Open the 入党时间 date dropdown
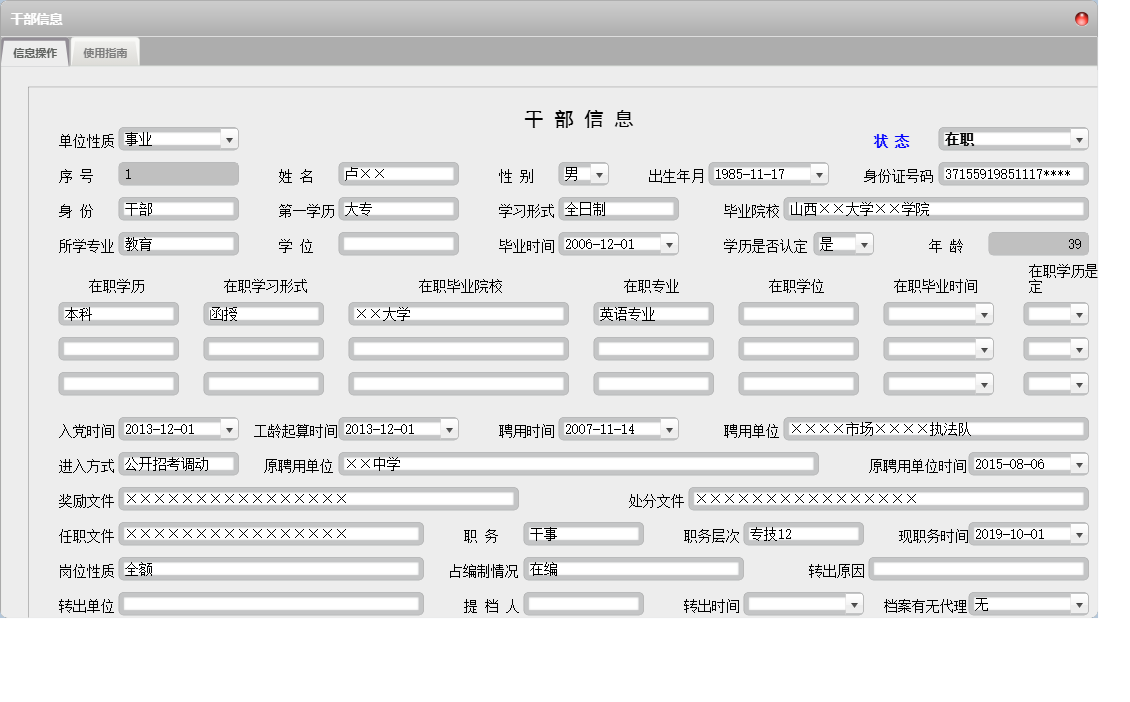 point(229,430)
